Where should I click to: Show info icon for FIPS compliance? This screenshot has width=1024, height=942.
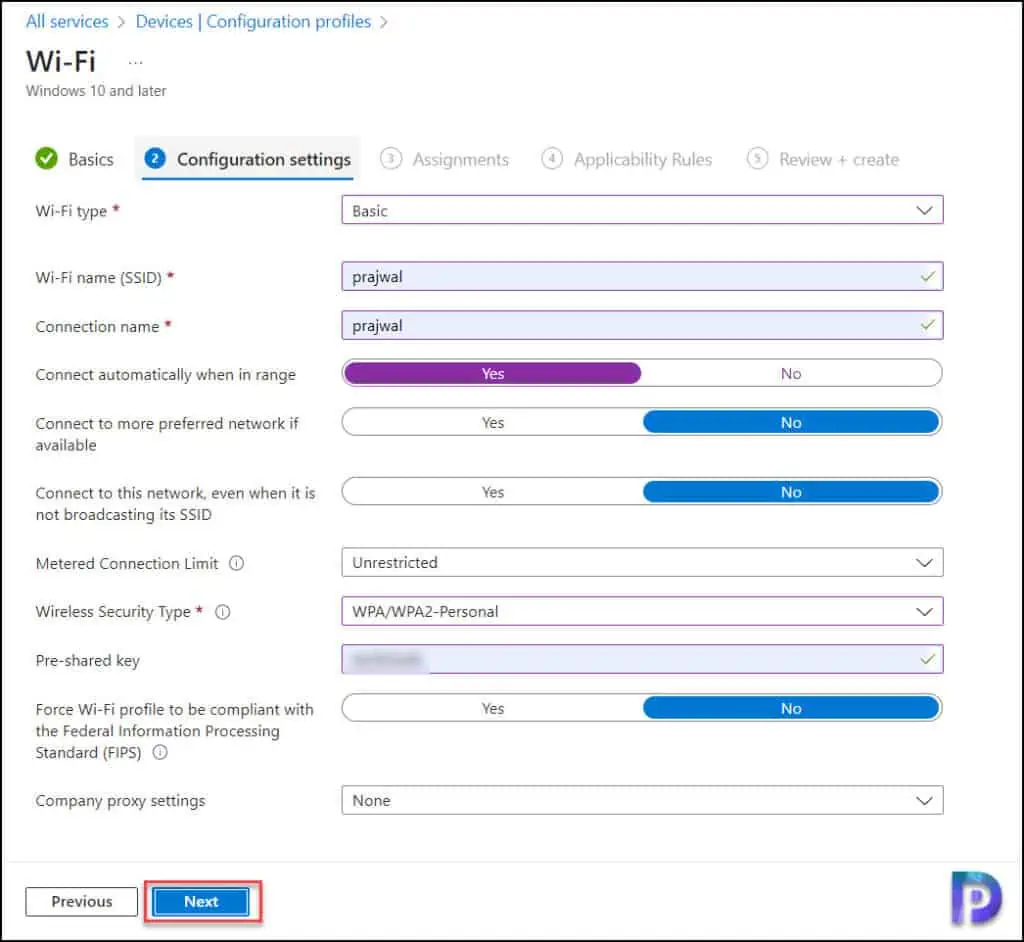click(160, 753)
